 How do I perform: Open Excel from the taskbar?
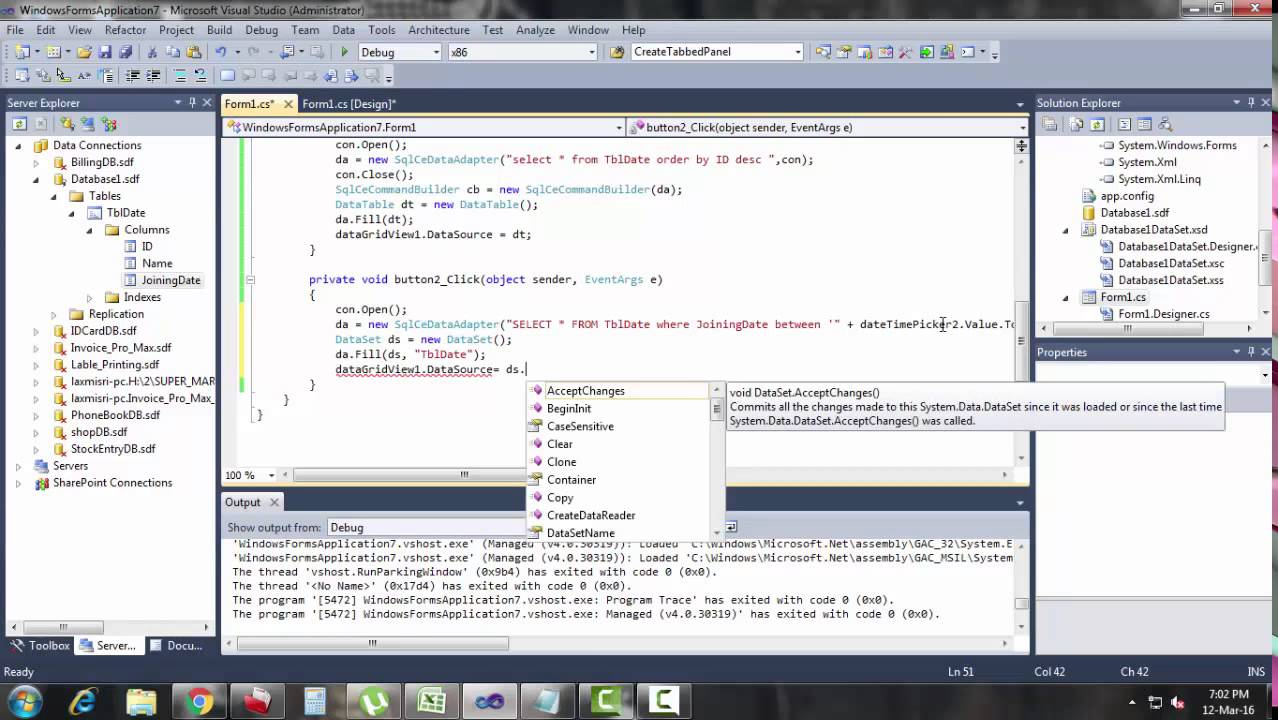point(432,702)
